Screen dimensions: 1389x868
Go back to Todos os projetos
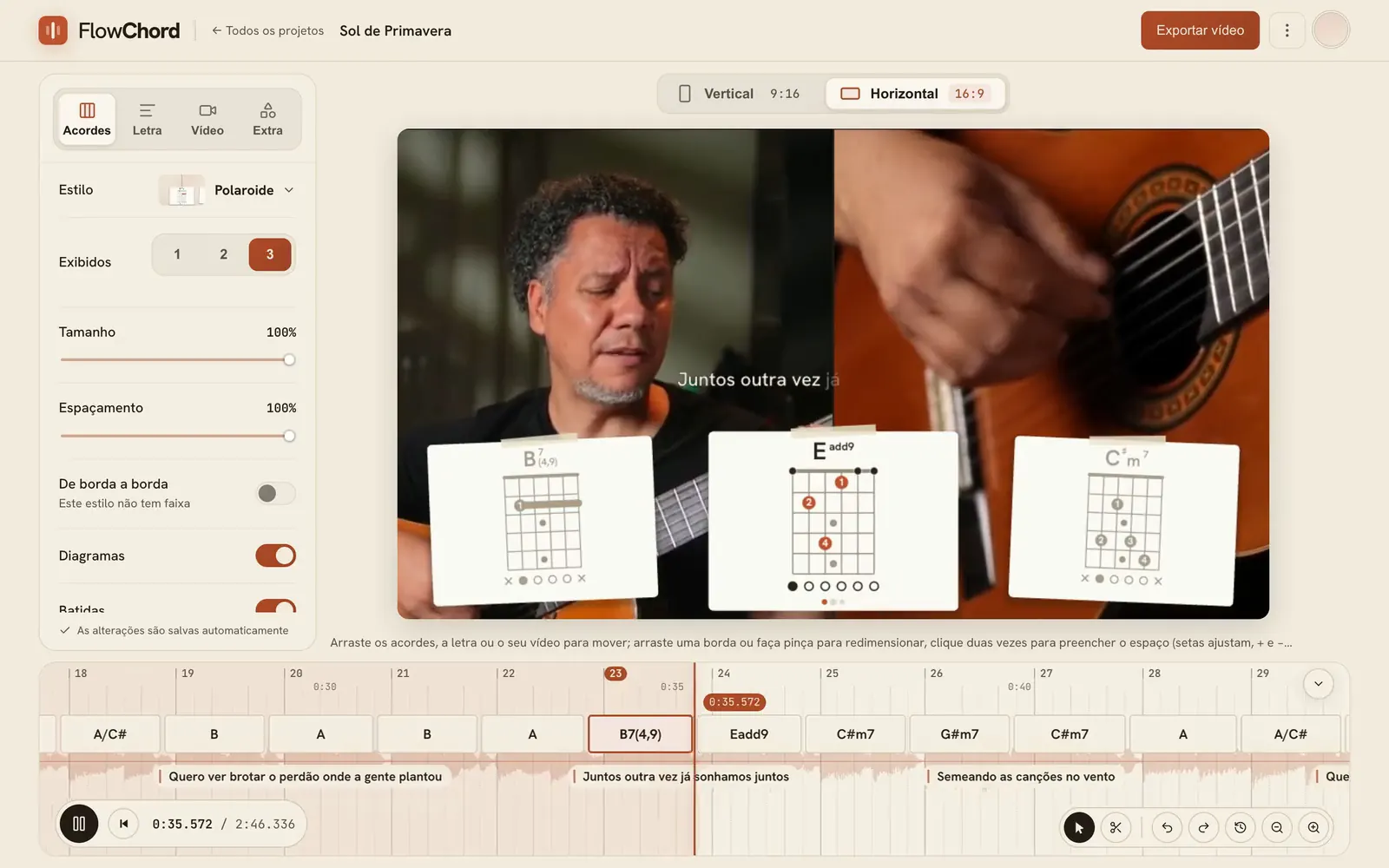267,30
